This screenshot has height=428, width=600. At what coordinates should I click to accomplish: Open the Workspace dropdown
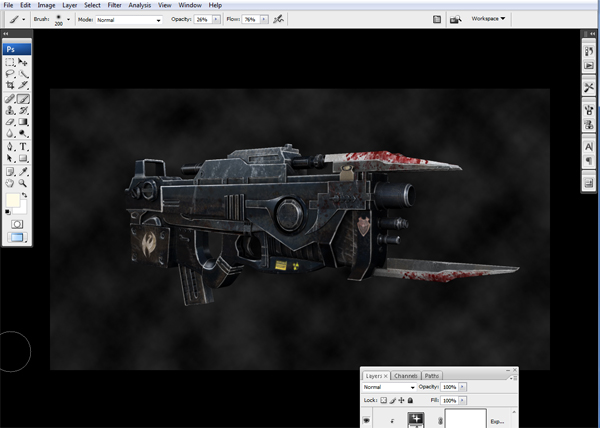pyautogui.click(x=488, y=18)
